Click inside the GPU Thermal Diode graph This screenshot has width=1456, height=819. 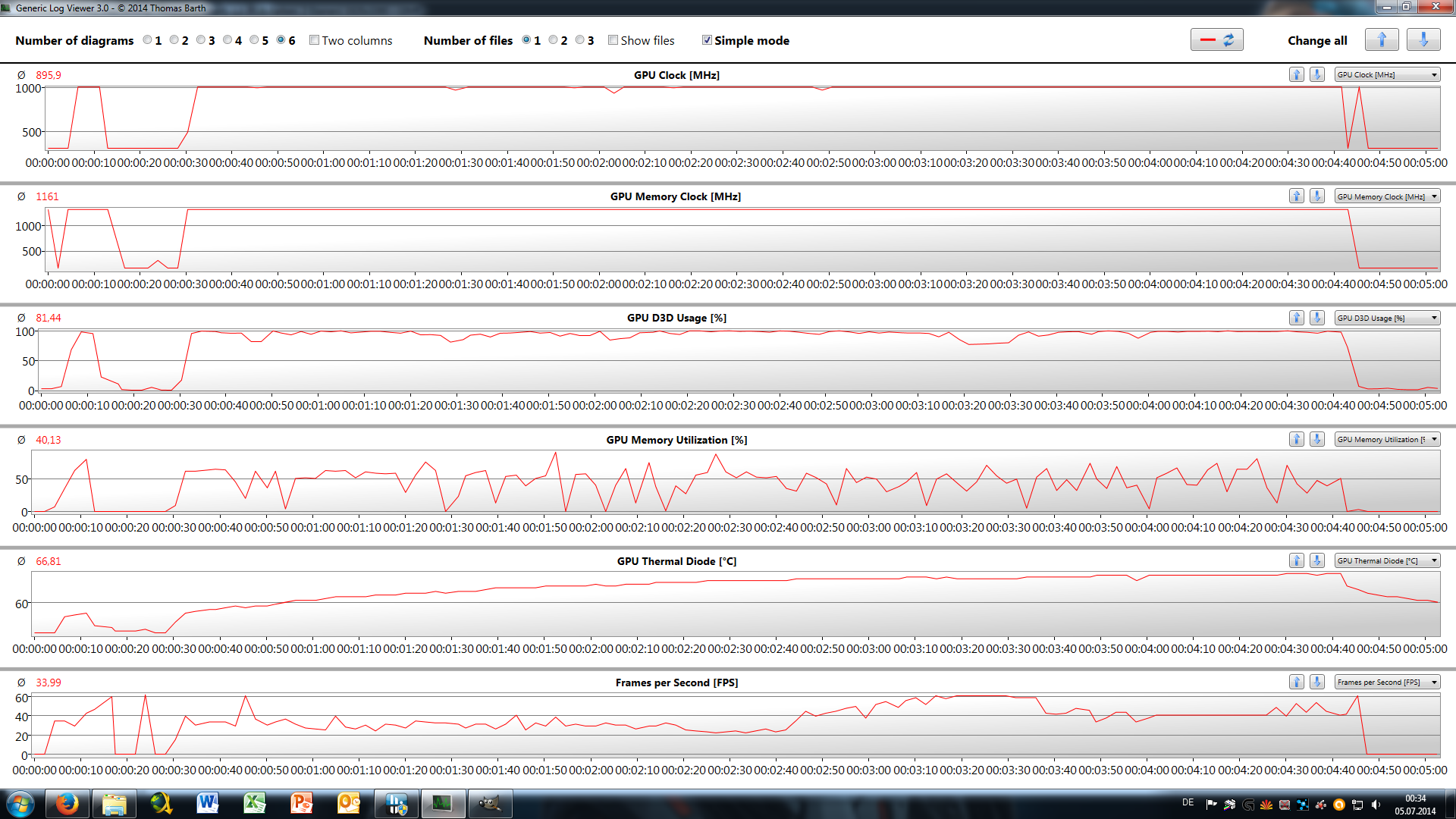[728, 607]
